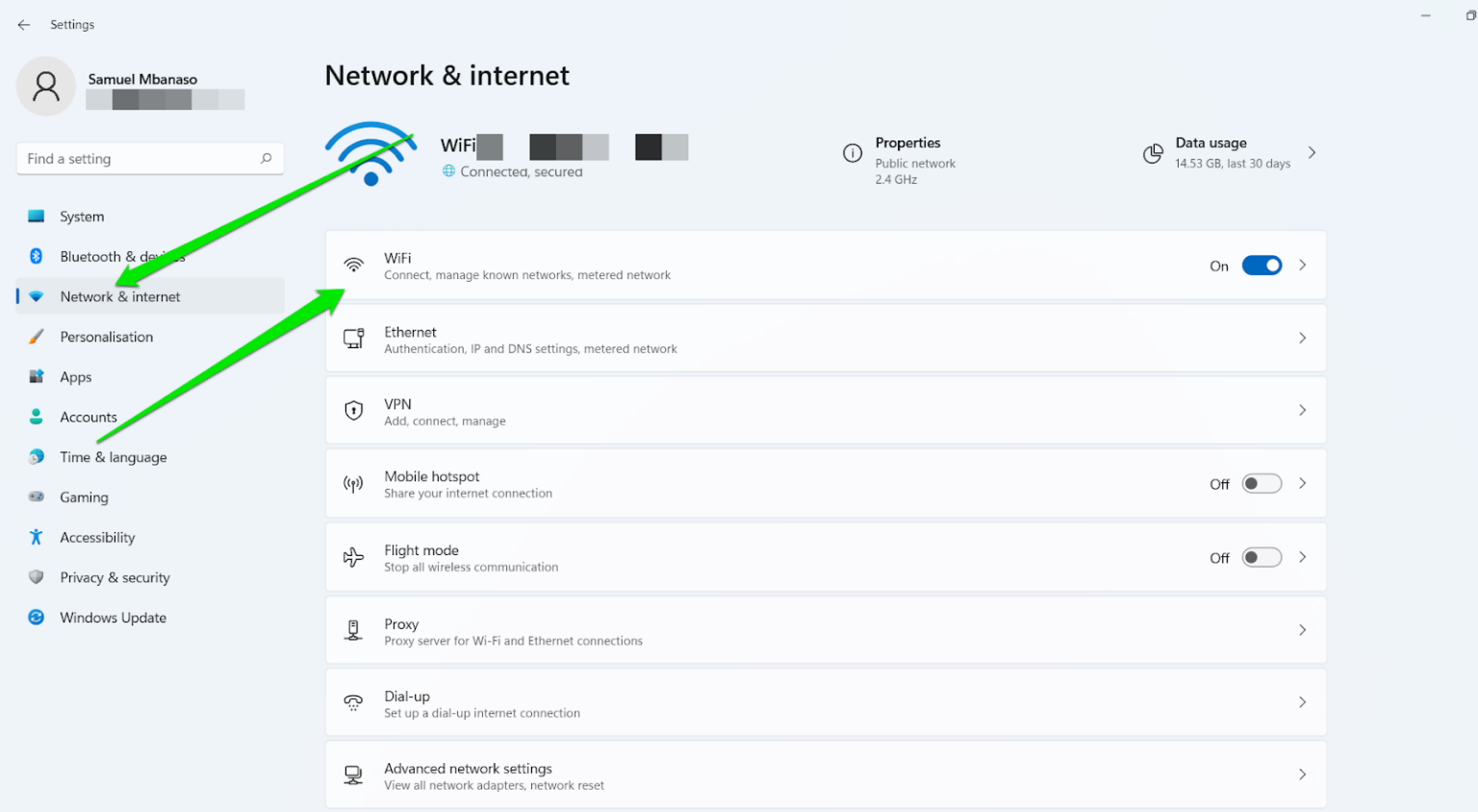Turn off the WiFi toggle
The height and width of the screenshot is (812, 1478).
point(1261,266)
